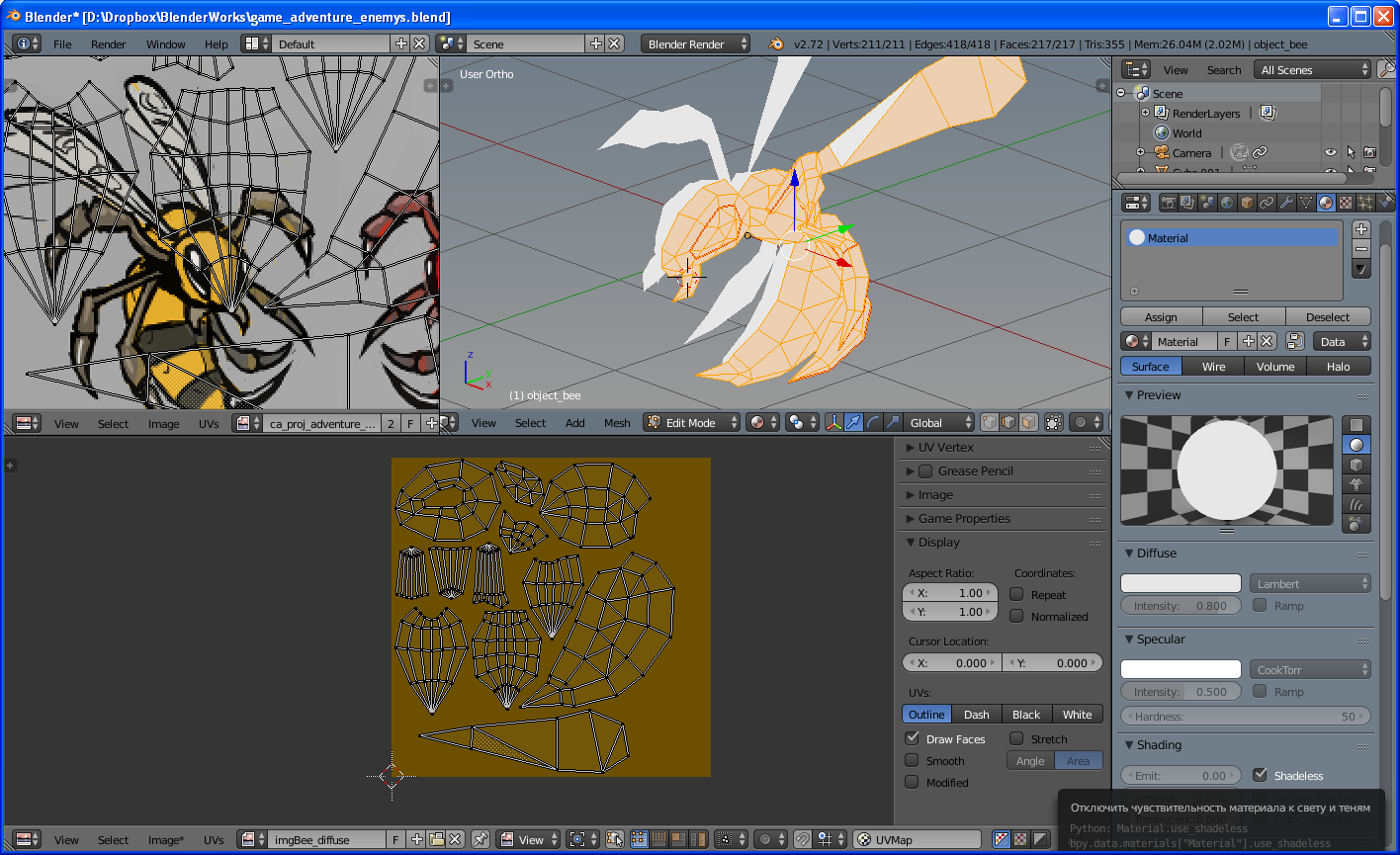Open the Render menu
The width and height of the screenshot is (1400, 855).
click(x=109, y=44)
